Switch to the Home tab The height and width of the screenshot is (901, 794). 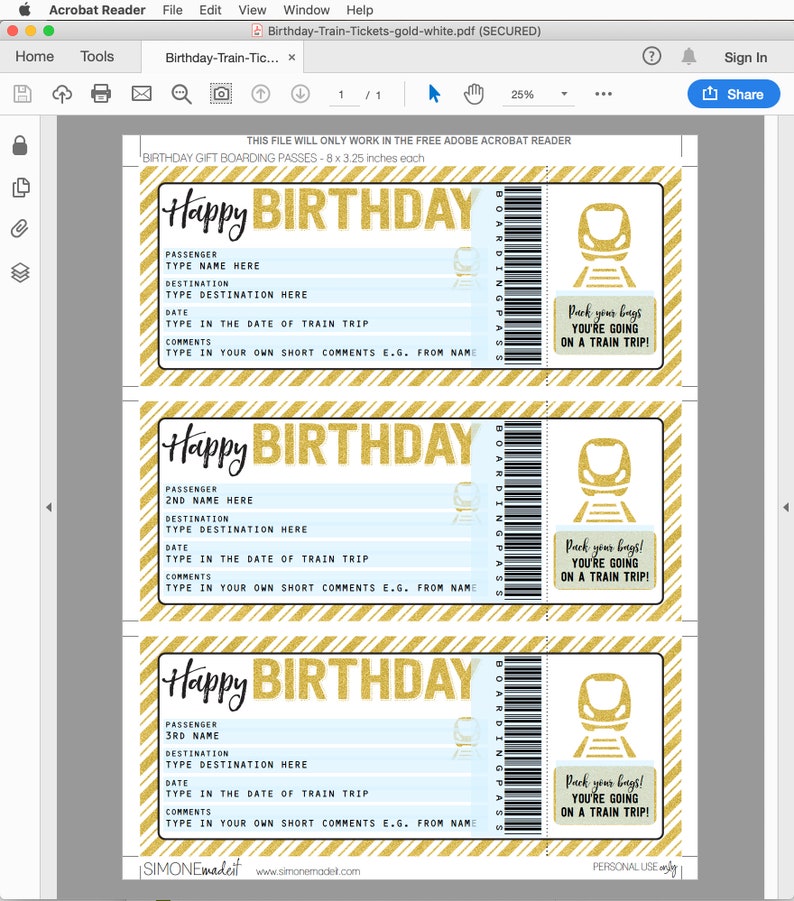click(x=34, y=56)
